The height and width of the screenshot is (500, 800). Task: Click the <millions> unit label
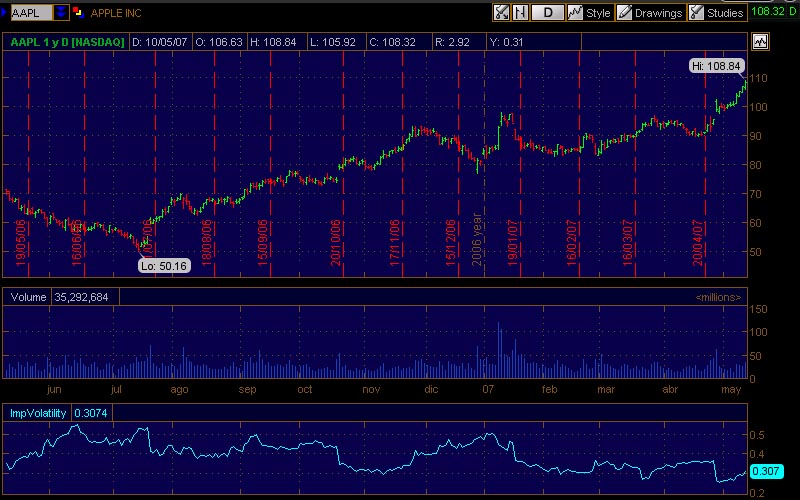(718, 297)
